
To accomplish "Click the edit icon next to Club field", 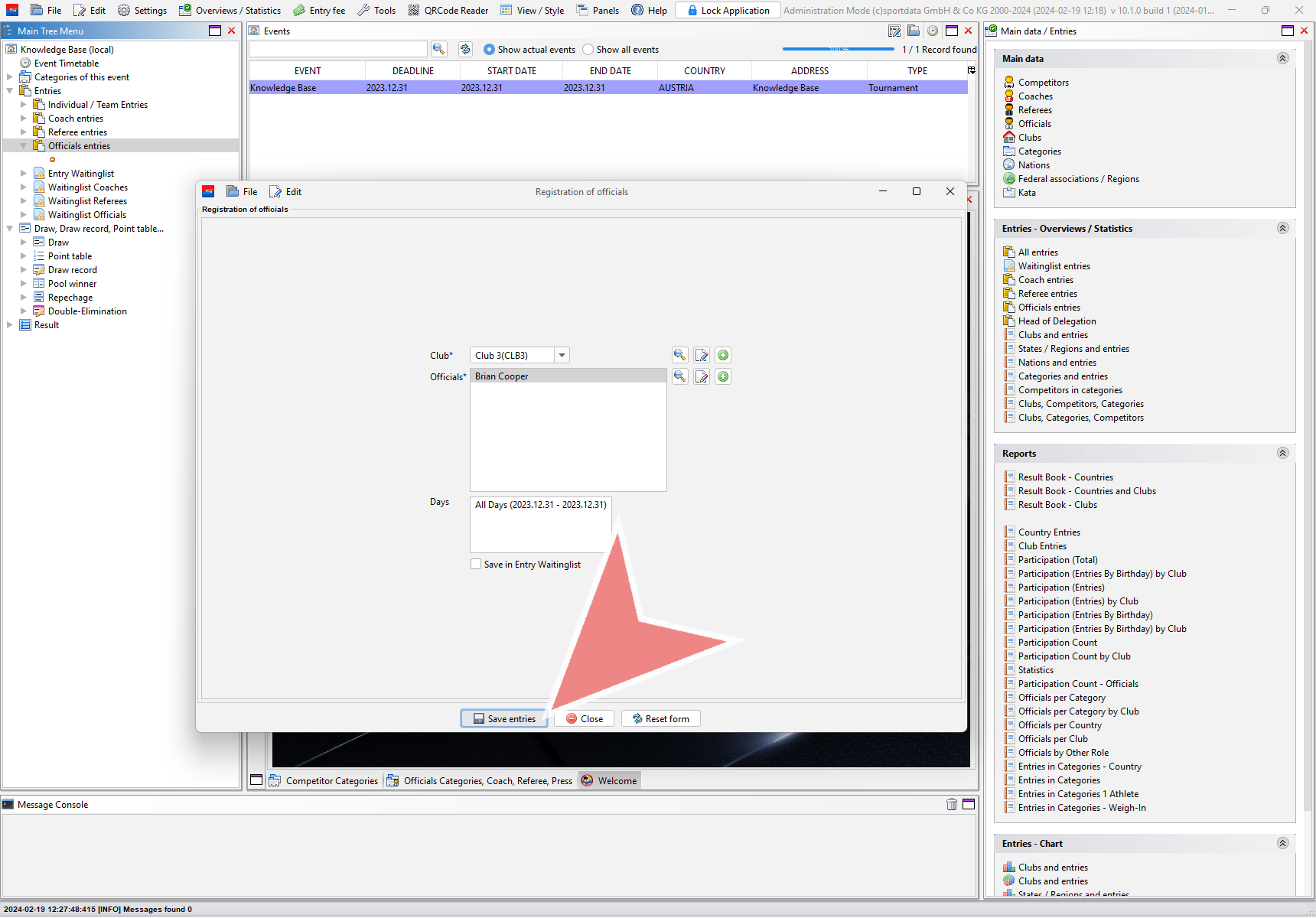I will click(702, 355).
